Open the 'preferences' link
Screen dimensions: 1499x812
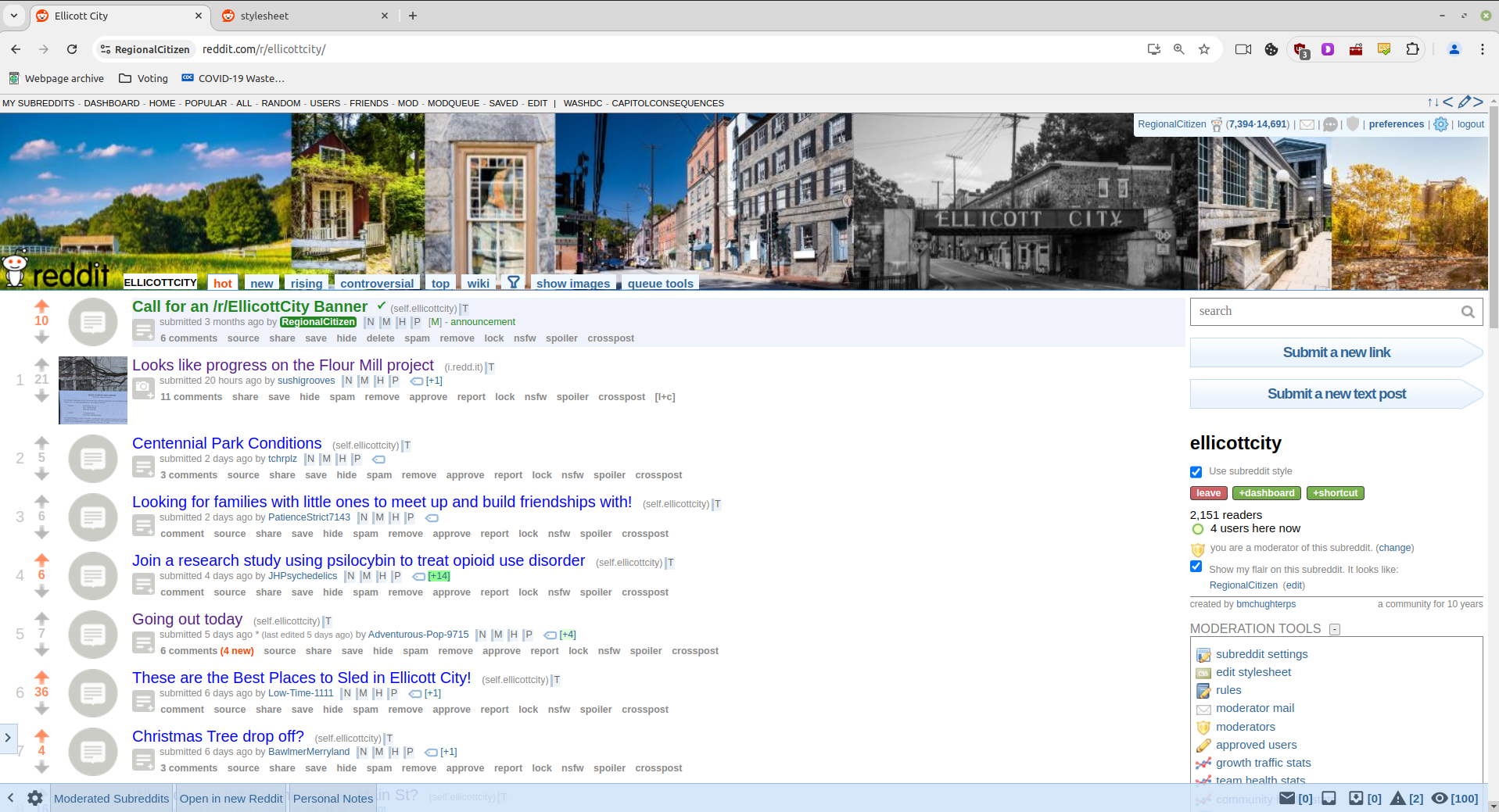pyautogui.click(x=1396, y=124)
